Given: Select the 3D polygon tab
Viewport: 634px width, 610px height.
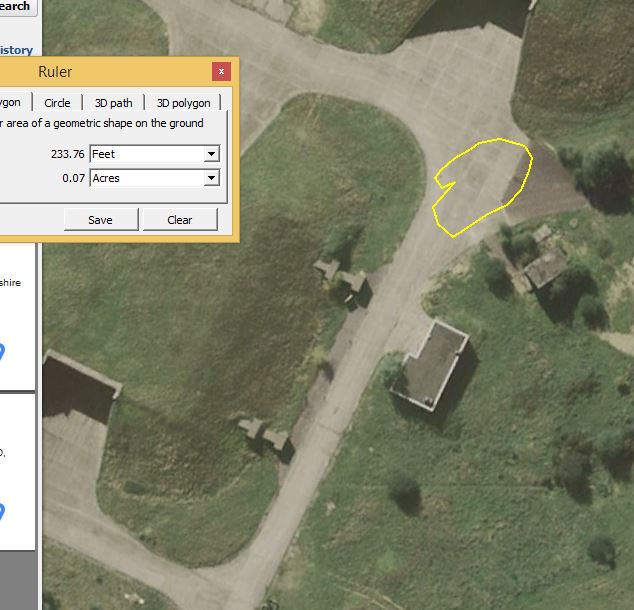Looking at the screenshot, I should (x=183, y=103).
